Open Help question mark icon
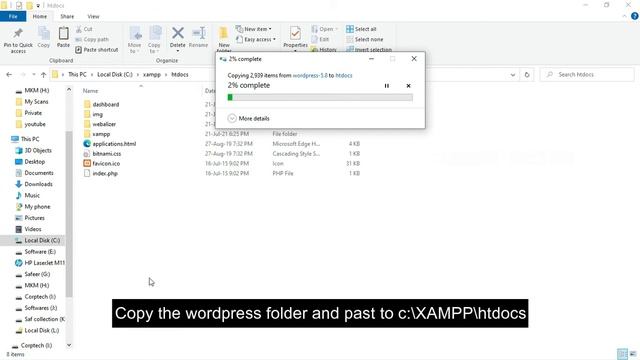This screenshot has width=640, height=360. 635,16
